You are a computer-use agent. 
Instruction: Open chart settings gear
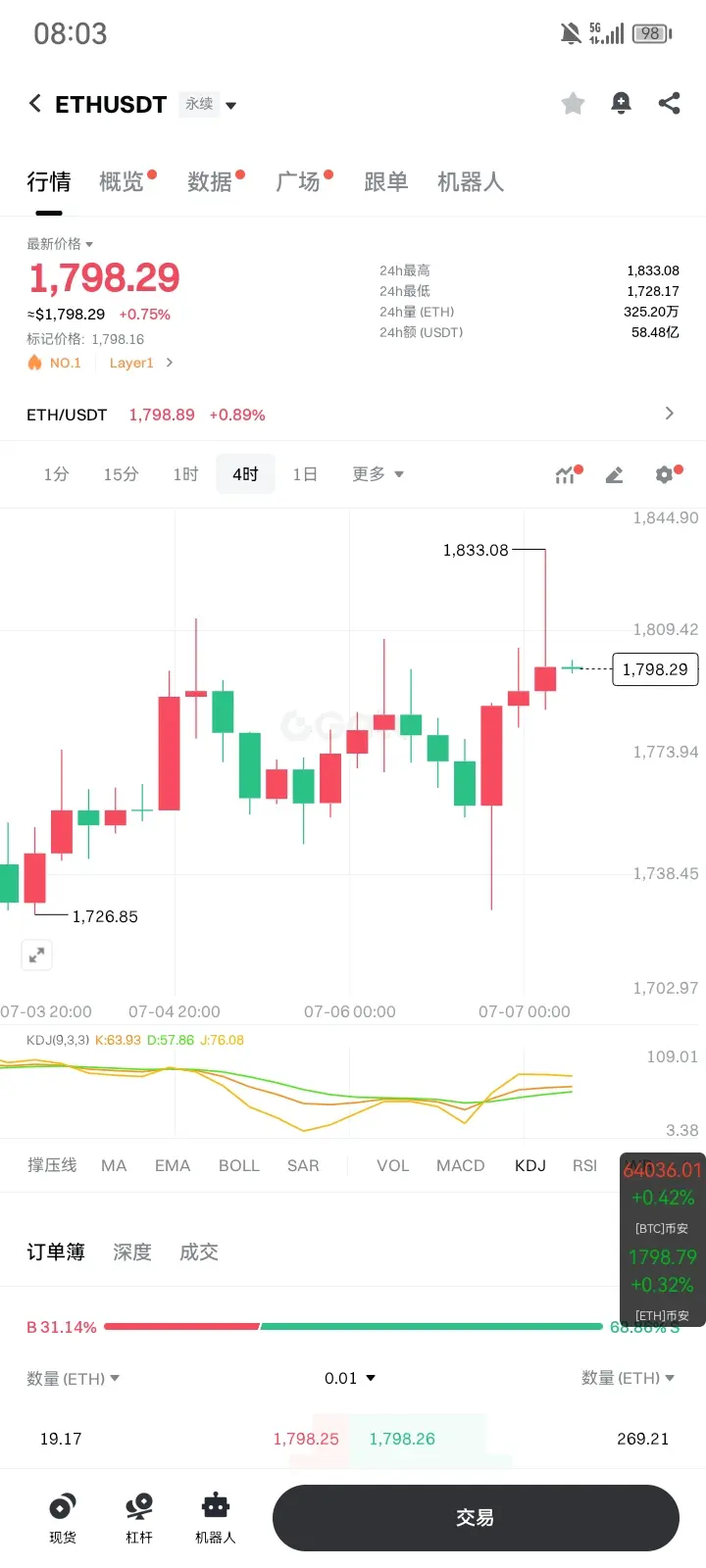point(666,475)
